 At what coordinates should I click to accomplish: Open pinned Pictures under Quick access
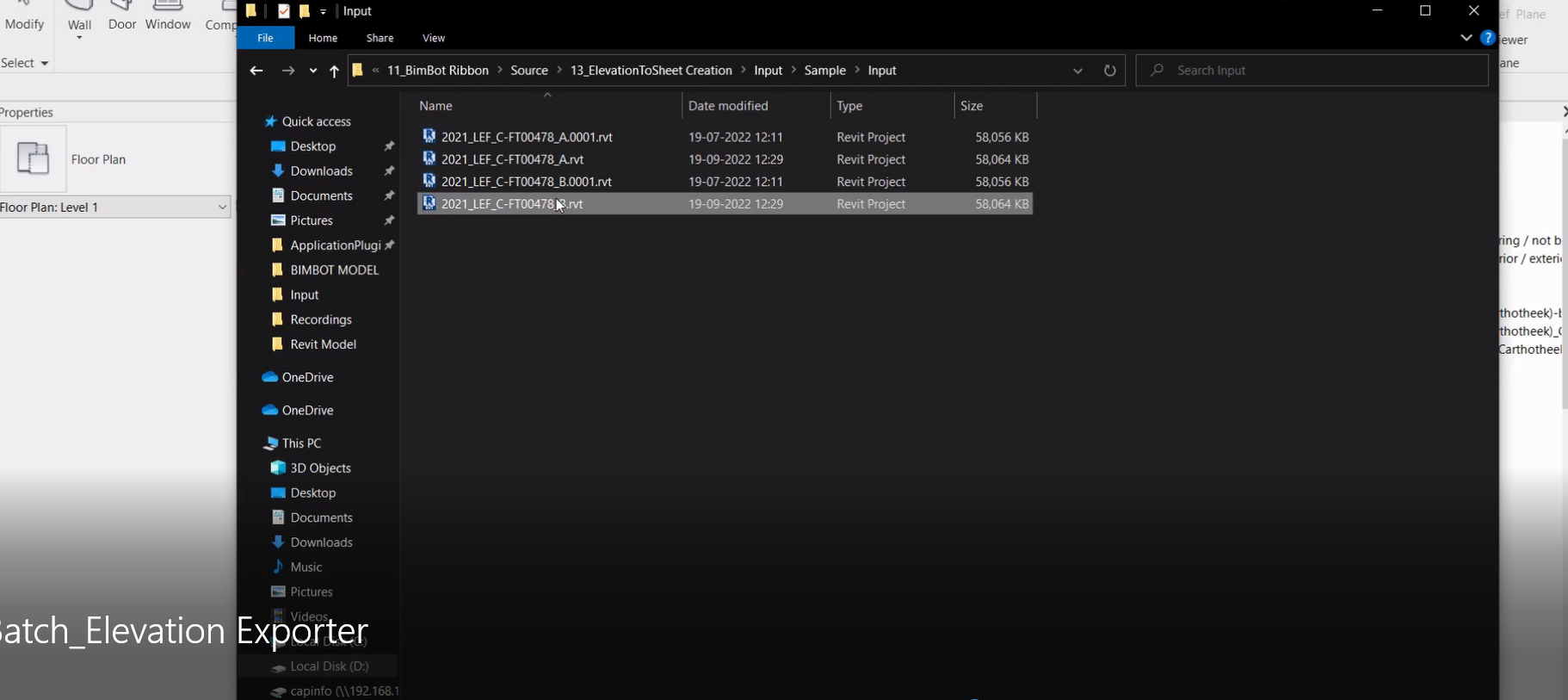point(312,220)
